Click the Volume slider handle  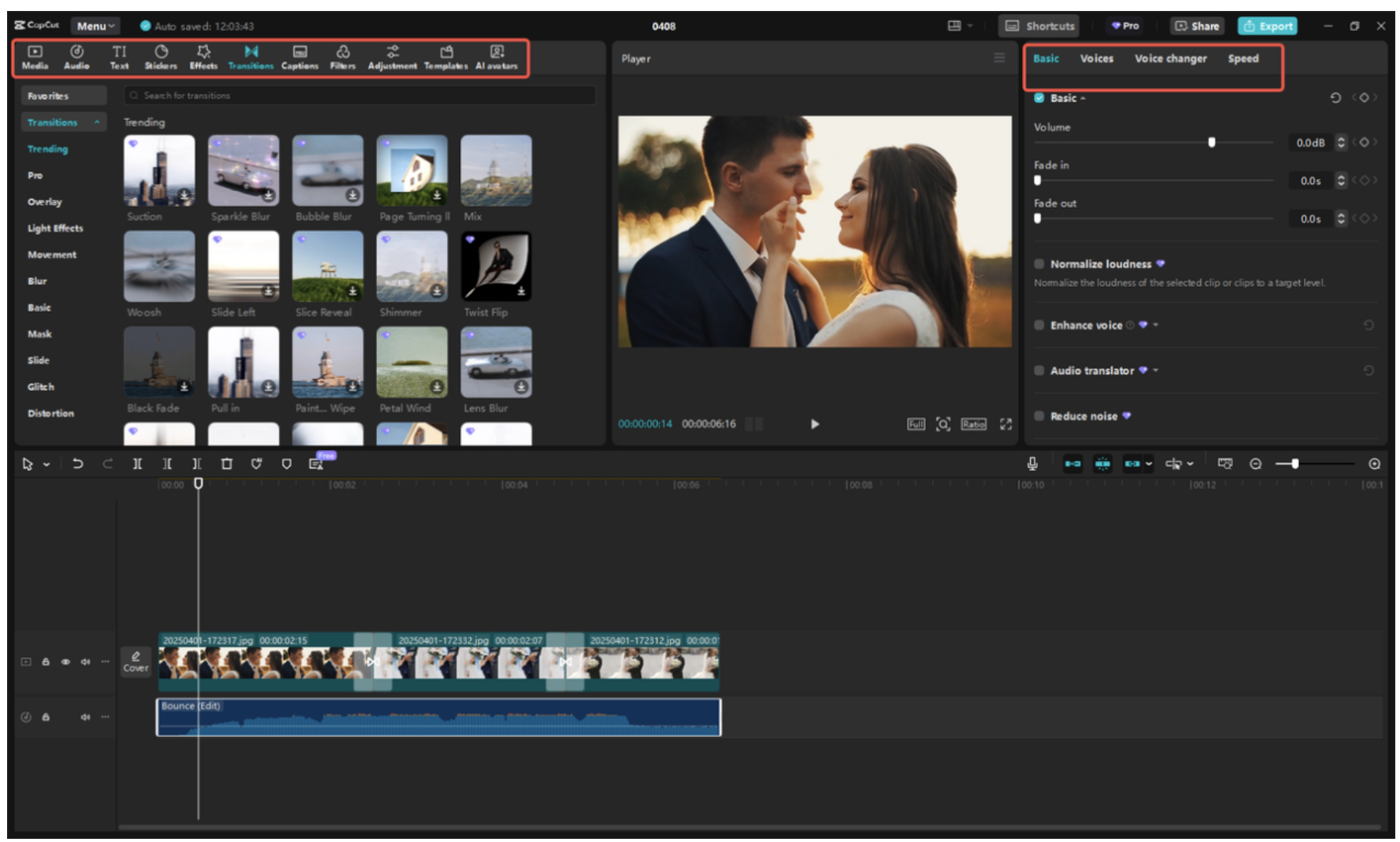tap(1211, 143)
